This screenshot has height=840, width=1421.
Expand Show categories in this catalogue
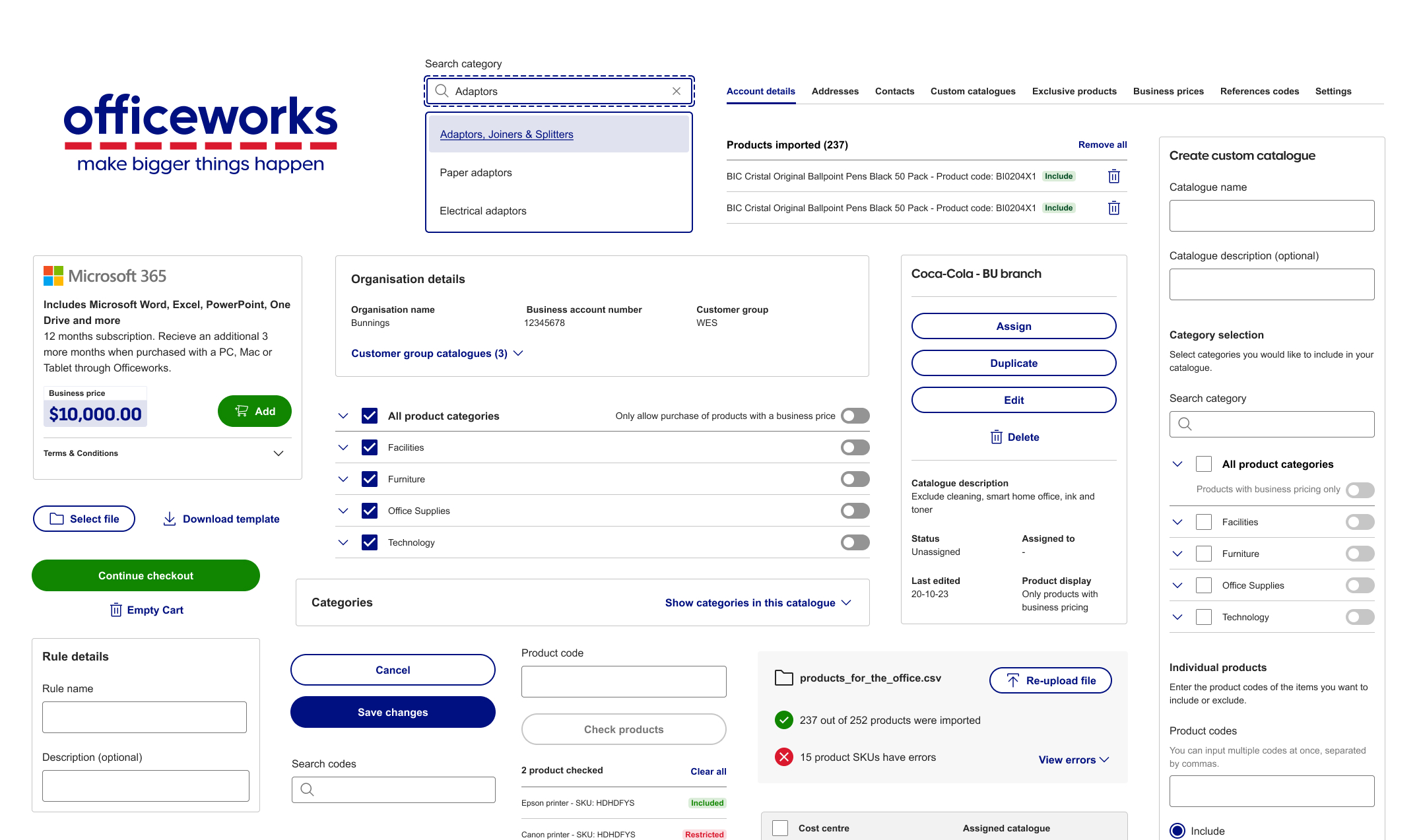[x=758, y=602]
